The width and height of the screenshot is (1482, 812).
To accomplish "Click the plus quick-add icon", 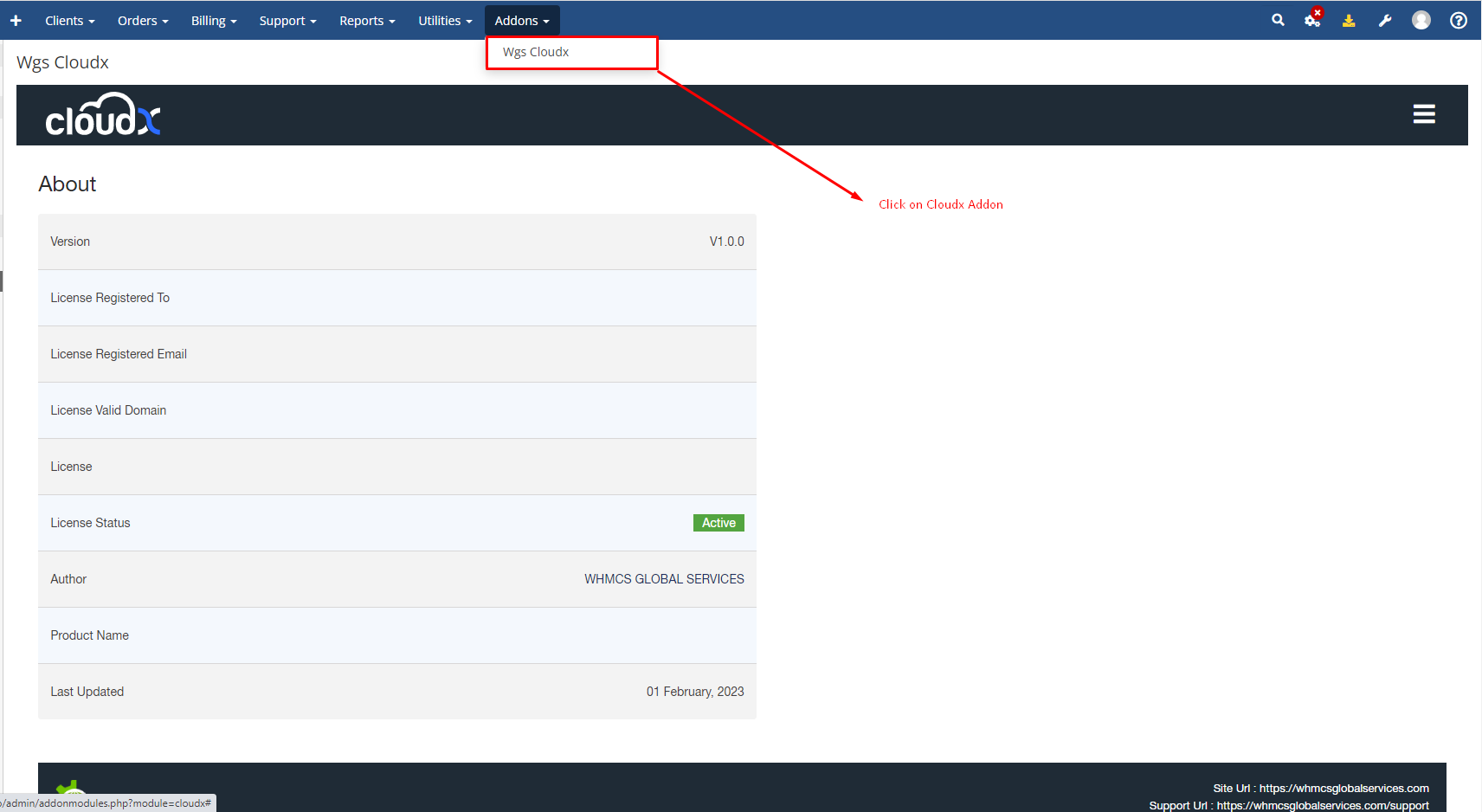I will click(16, 21).
